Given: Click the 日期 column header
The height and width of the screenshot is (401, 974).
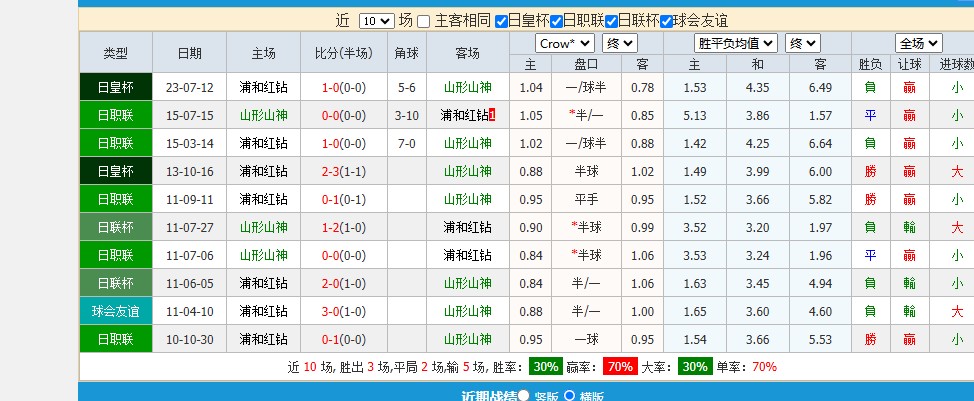Looking at the screenshot, I should point(189,53).
